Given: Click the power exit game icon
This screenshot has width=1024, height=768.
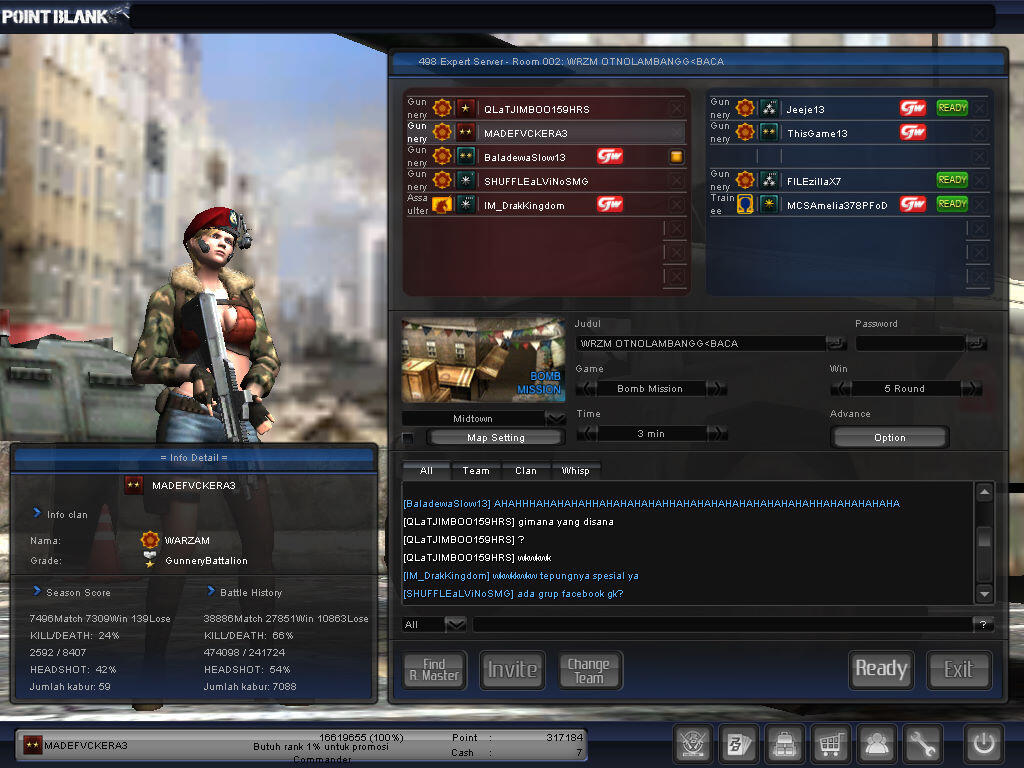Looking at the screenshot, I should click(x=984, y=744).
